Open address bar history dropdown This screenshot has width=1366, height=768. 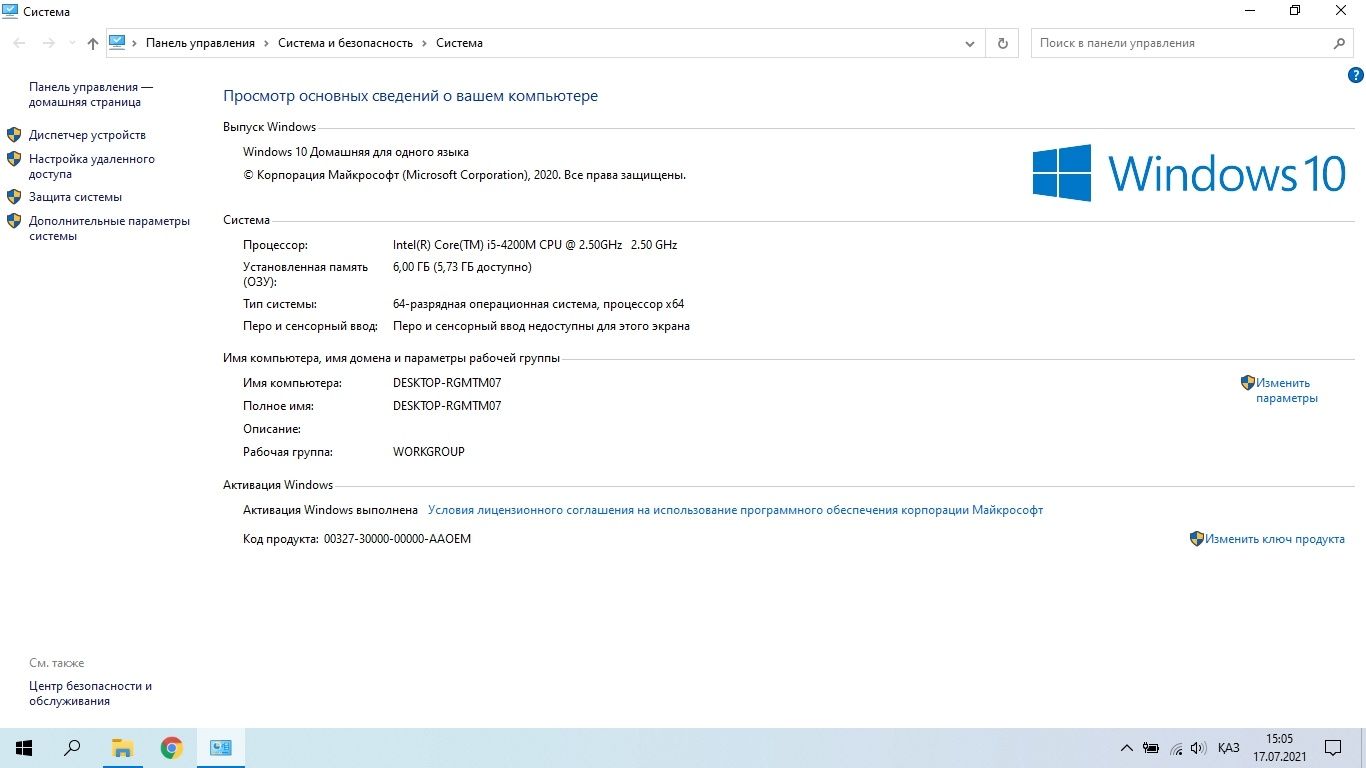pos(970,43)
